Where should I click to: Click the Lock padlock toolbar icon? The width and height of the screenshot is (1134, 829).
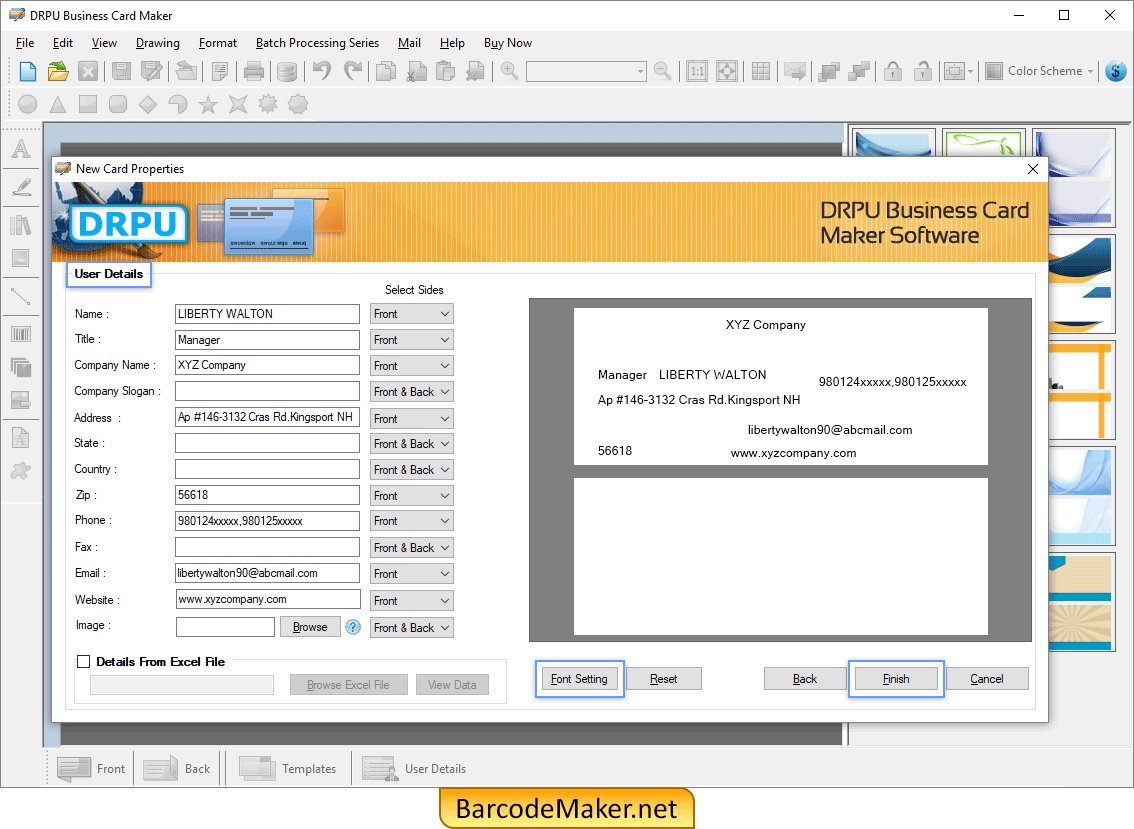point(893,71)
